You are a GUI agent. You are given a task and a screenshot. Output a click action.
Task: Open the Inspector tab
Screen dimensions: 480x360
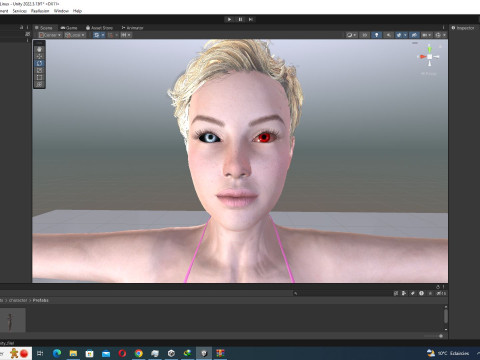pos(463,28)
